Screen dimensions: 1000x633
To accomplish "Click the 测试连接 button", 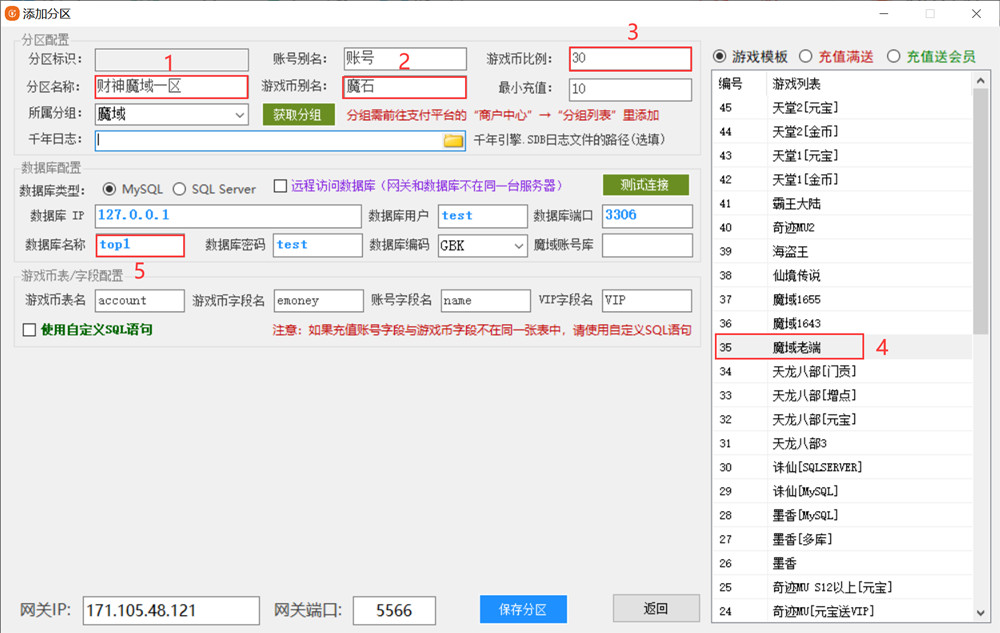I will (646, 185).
